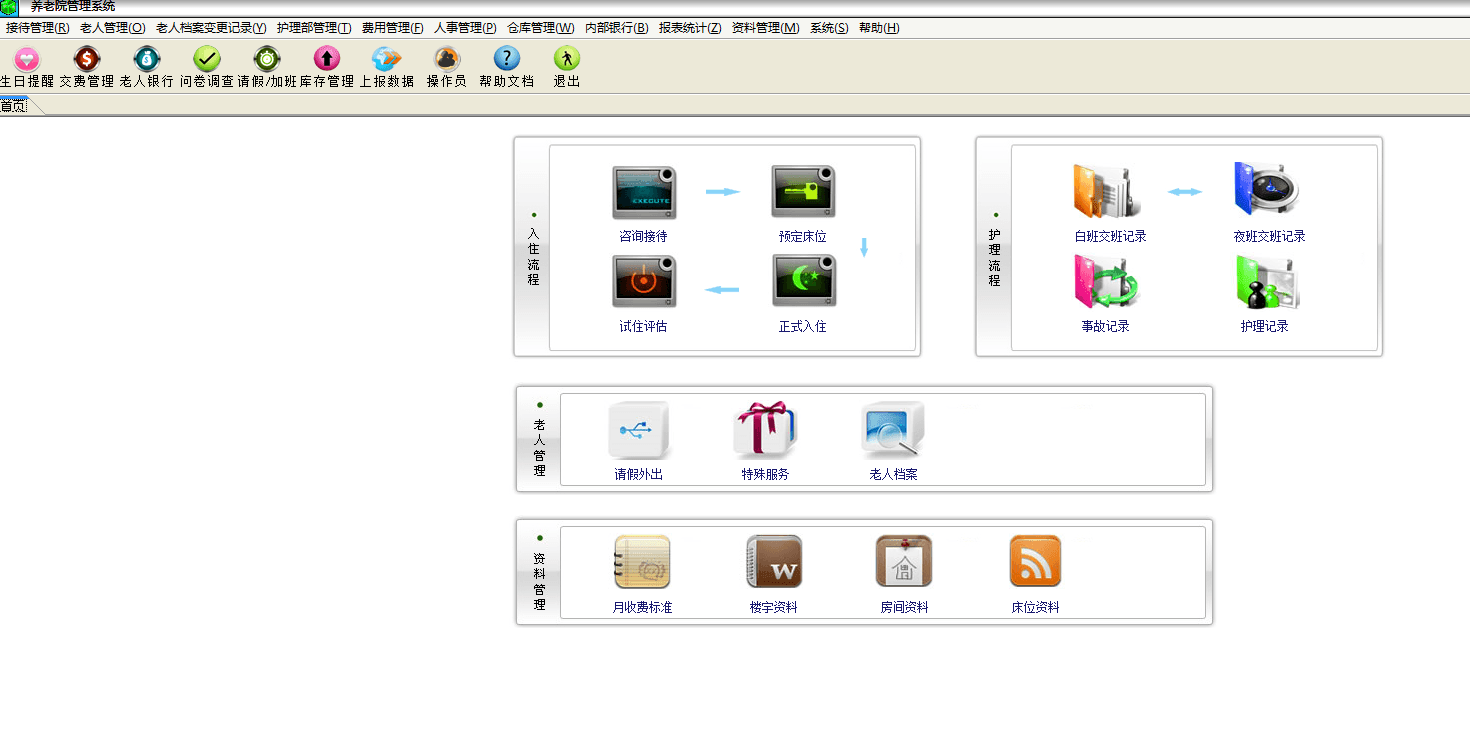Click the 交费管理 payment toolbar icon
This screenshot has height=749, width=1470.
tap(87, 58)
